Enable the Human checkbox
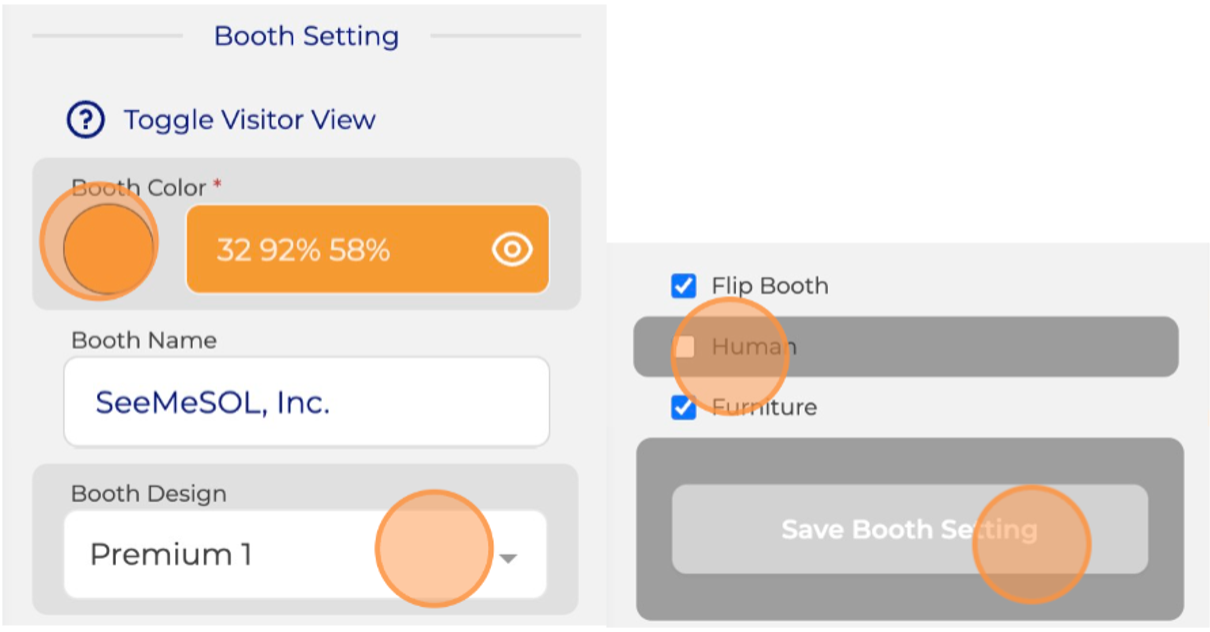Screen dimensions: 1210x632 (x=684, y=347)
